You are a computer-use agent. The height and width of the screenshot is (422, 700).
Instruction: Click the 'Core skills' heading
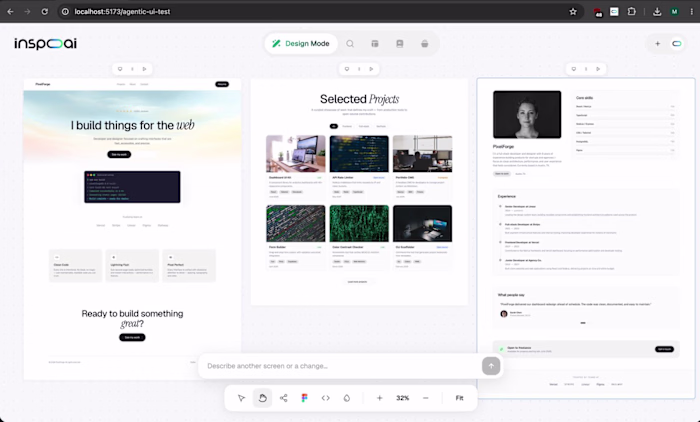[x=584, y=98]
